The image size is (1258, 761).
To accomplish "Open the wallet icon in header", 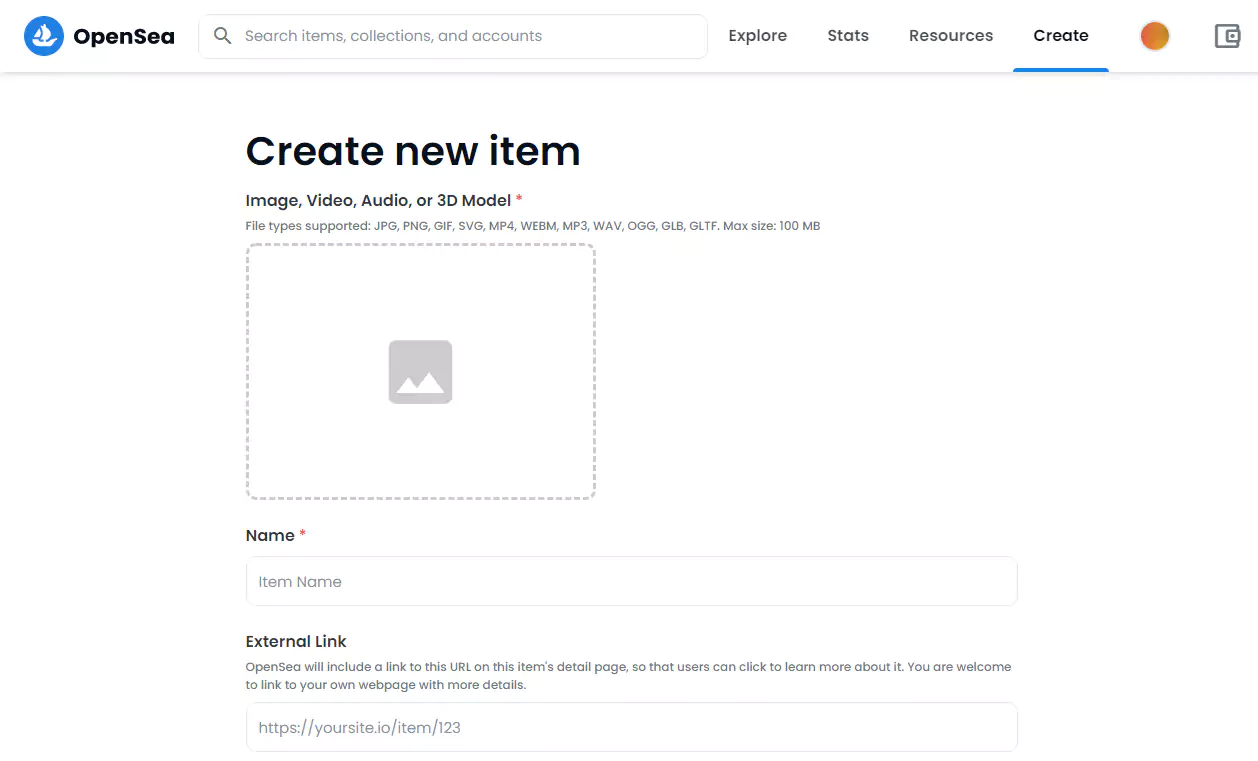I will click(1227, 36).
